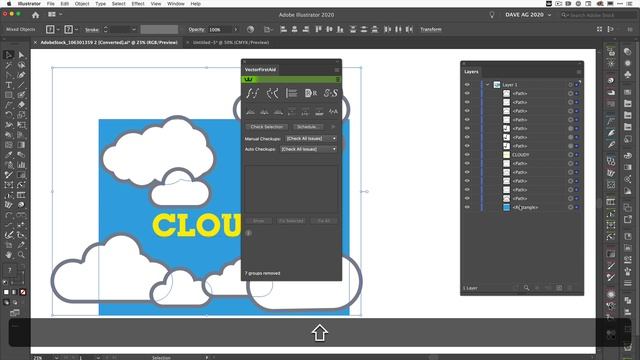Click the fill color swatch in control bar
The width and height of the screenshot is (640, 360).
[x=50, y=29]
